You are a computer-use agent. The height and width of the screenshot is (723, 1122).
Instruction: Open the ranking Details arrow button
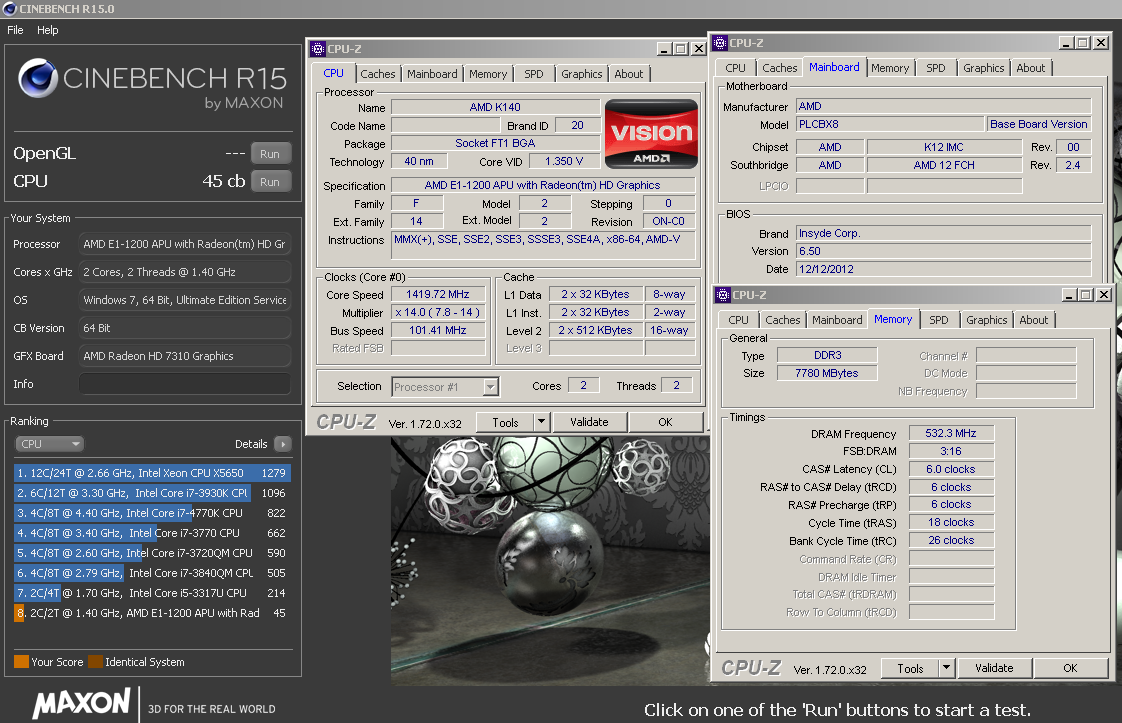[283, 444]
